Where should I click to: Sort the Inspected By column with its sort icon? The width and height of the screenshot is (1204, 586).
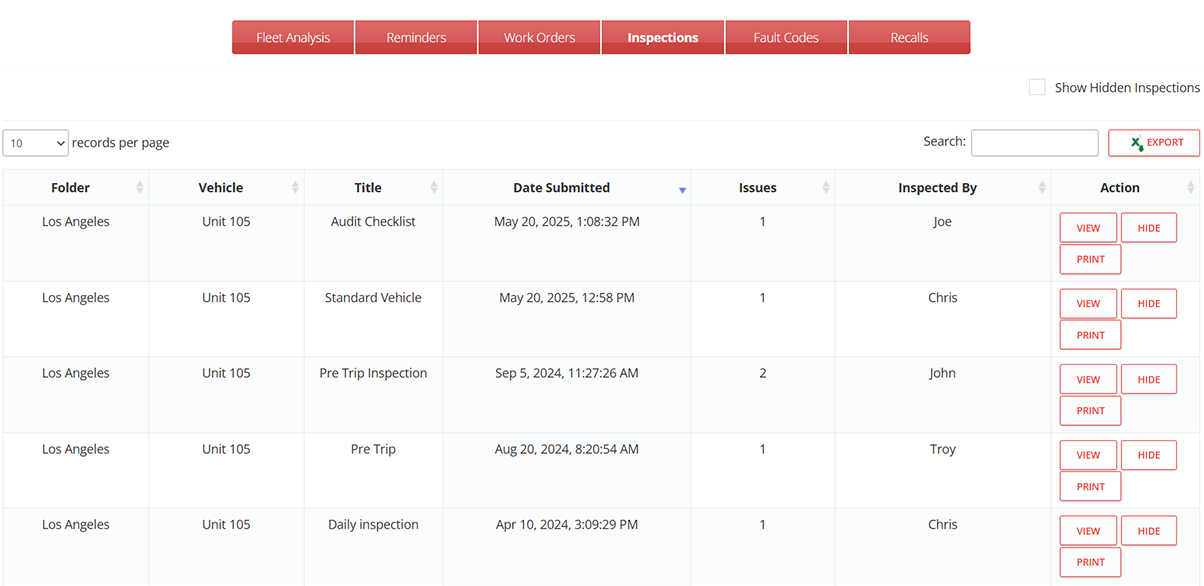tap(1040, 187)
